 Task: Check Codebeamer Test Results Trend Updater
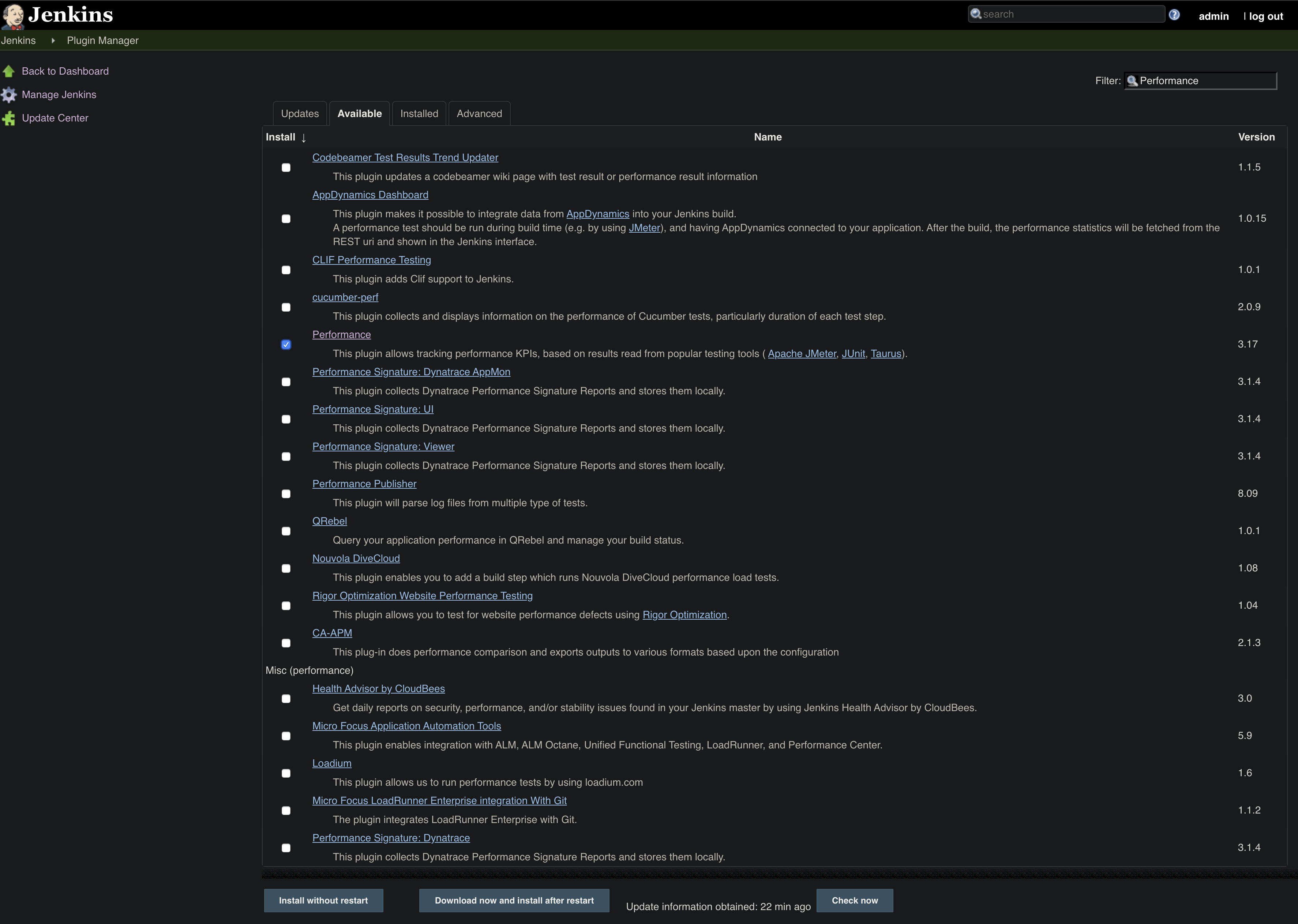[x=286, y=167]
